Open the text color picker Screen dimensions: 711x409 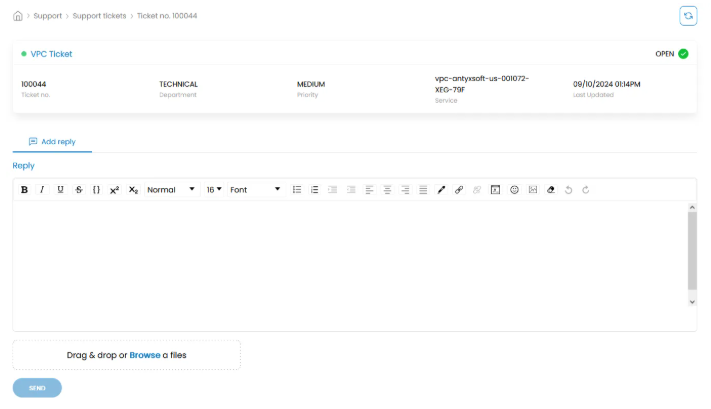[x=441, y=190]
